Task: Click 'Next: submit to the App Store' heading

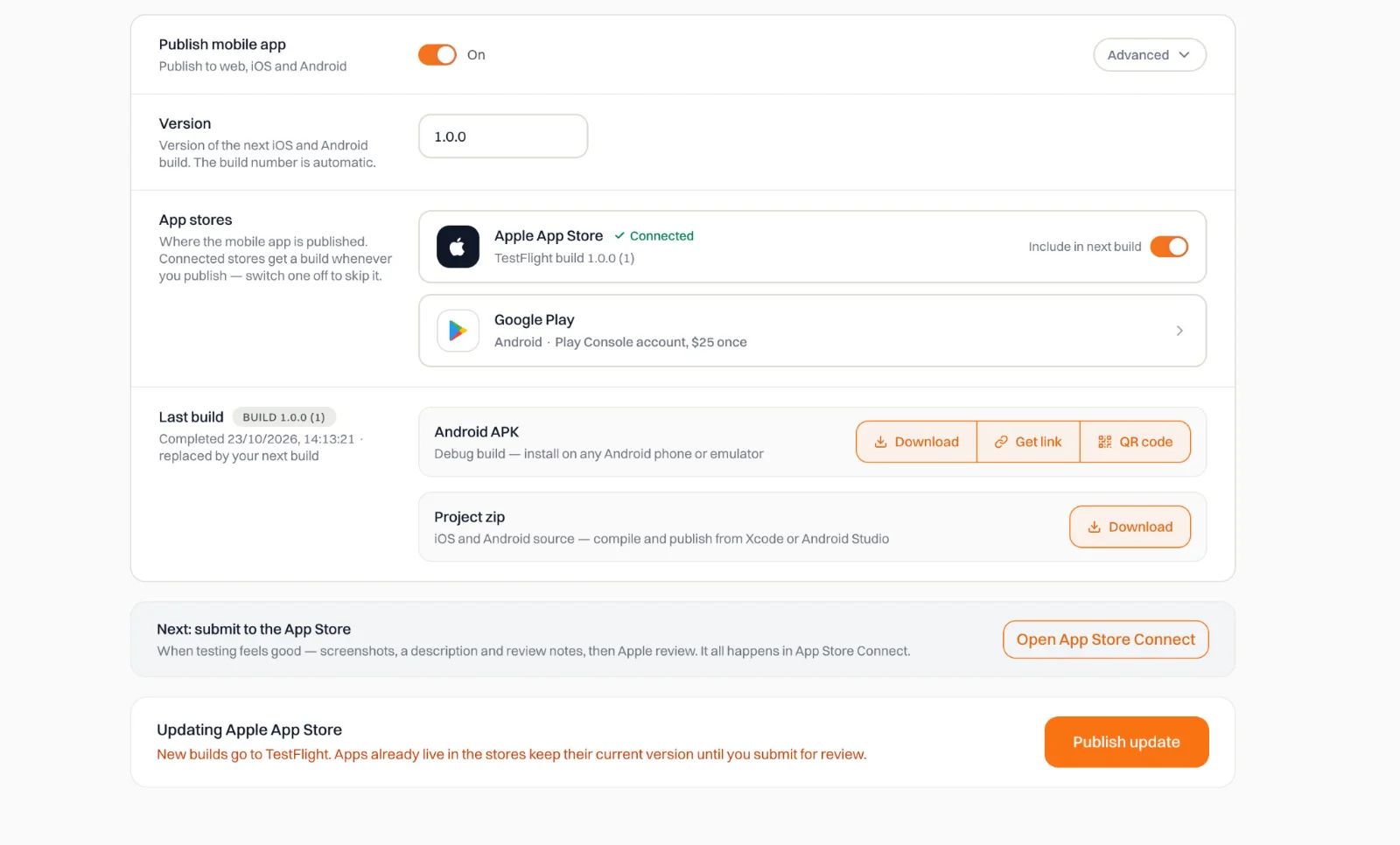Action: pos(254,629)
